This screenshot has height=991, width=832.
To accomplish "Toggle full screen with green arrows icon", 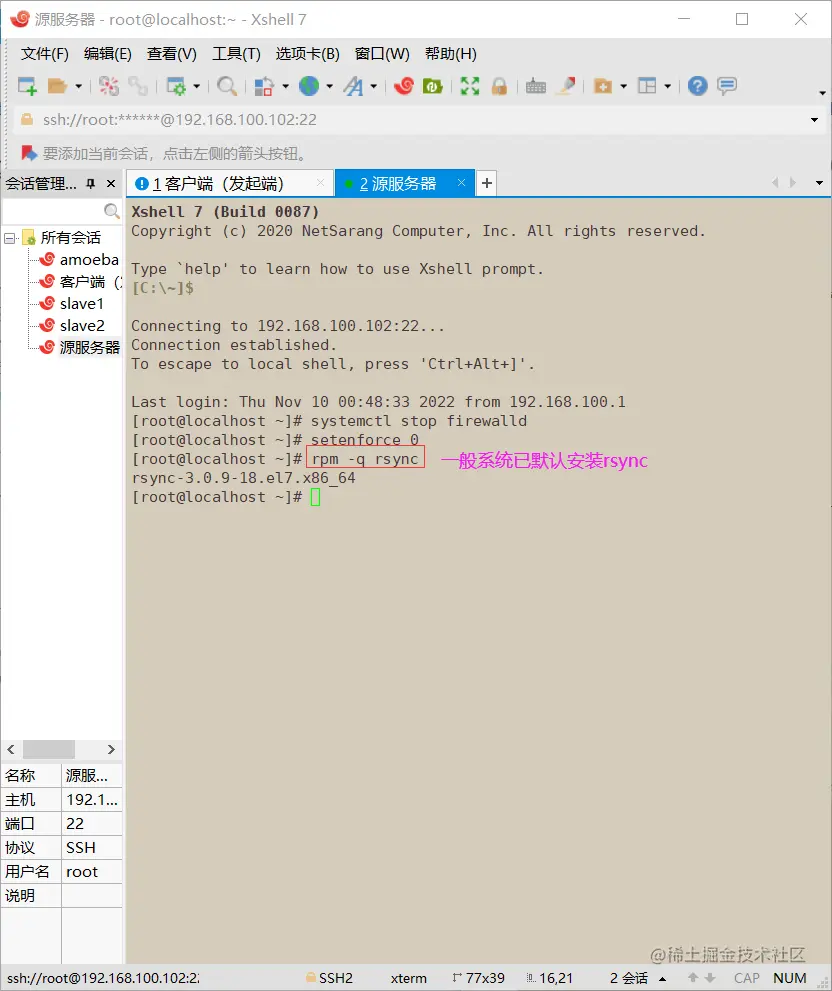I will (x=470, y=86).
